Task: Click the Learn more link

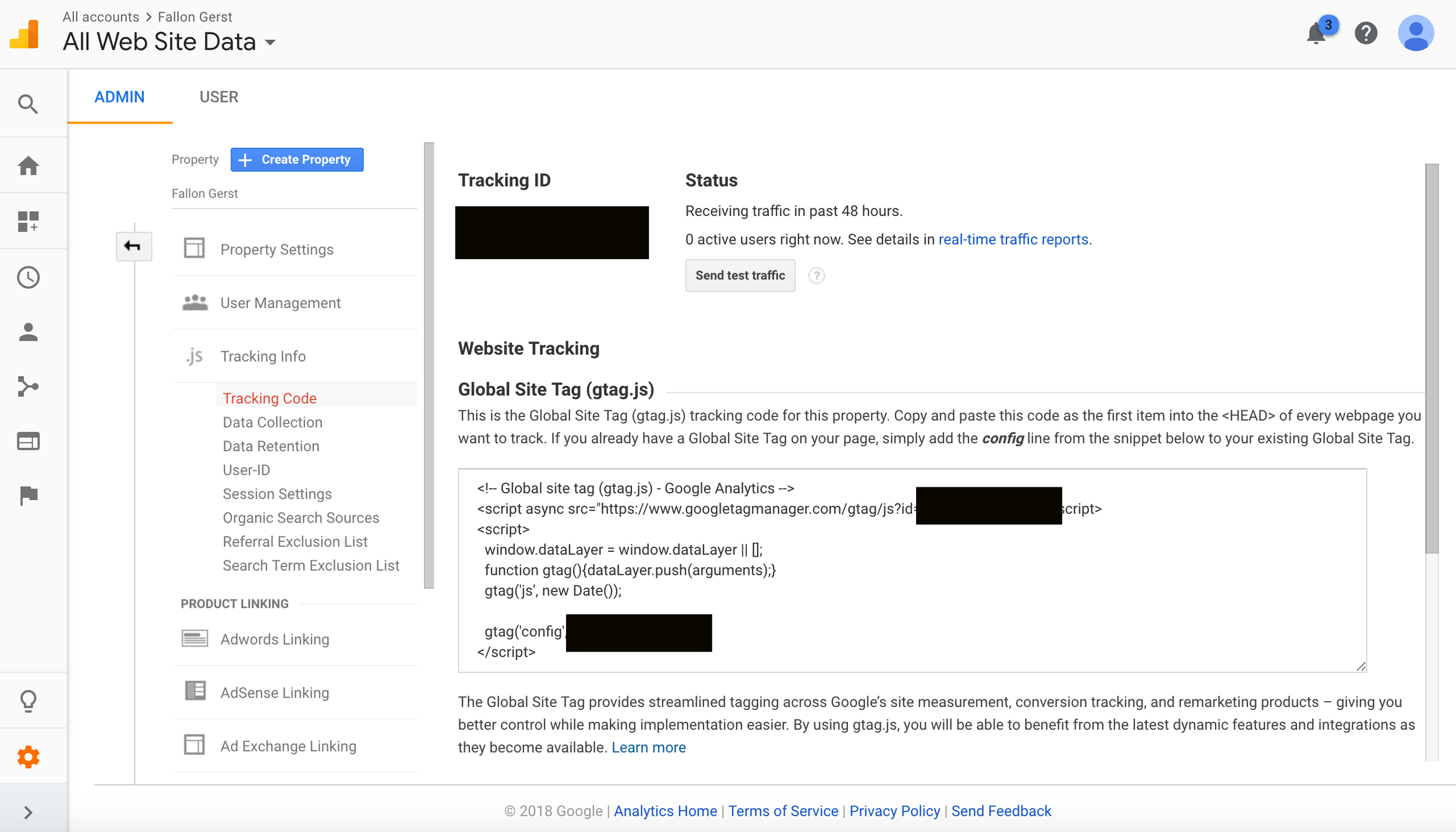Action: 648,748
